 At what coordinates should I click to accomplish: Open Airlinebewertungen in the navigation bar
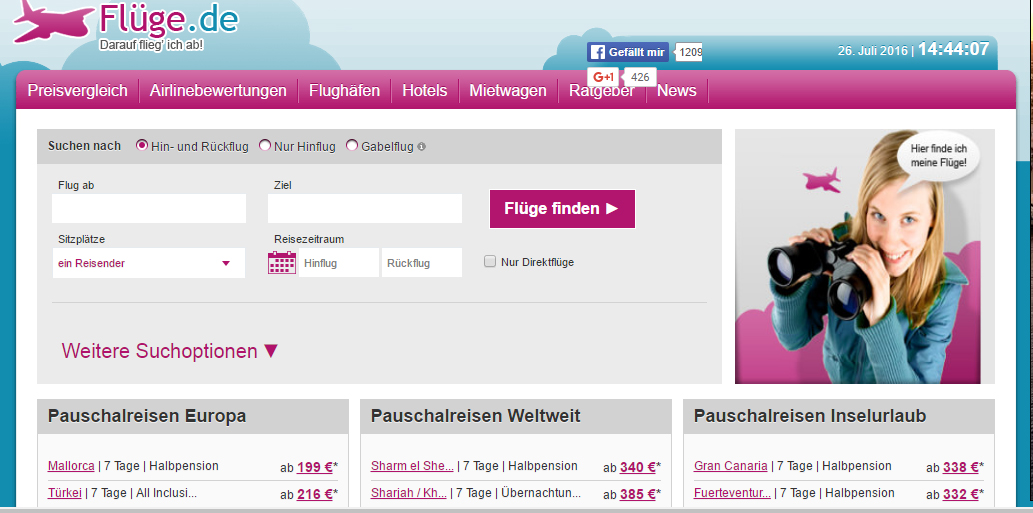218,90
